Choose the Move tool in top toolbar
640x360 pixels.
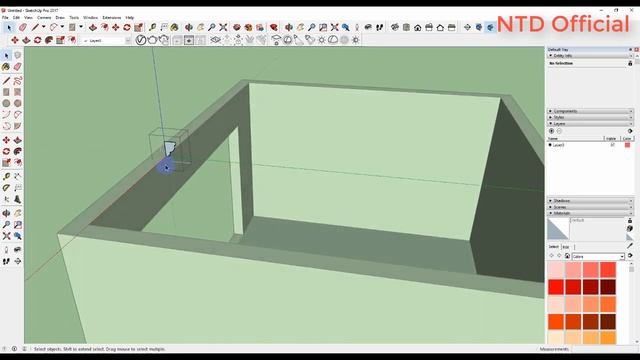tap(116, 28)
